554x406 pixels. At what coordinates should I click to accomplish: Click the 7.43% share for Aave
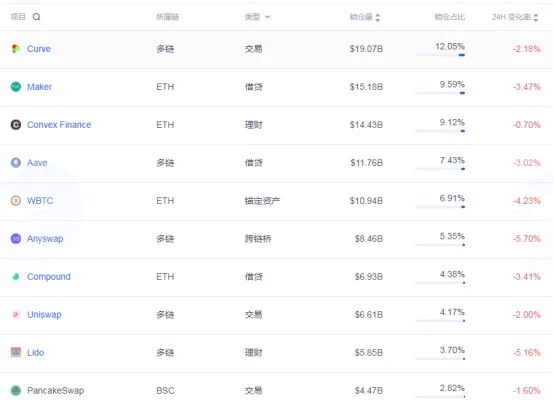click(452, 160)
